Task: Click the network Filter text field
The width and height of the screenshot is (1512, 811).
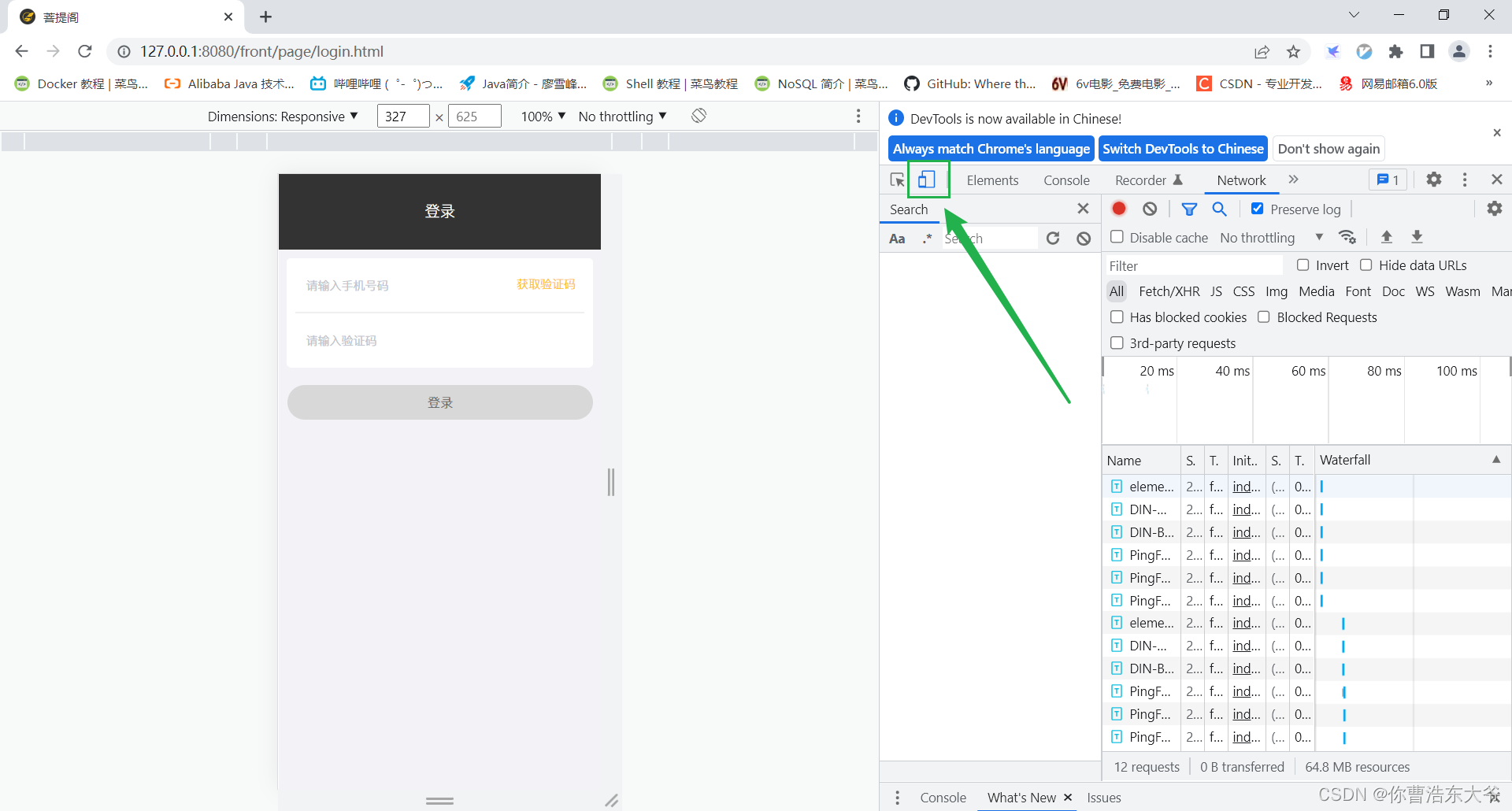Action: tap(1194, 265)
